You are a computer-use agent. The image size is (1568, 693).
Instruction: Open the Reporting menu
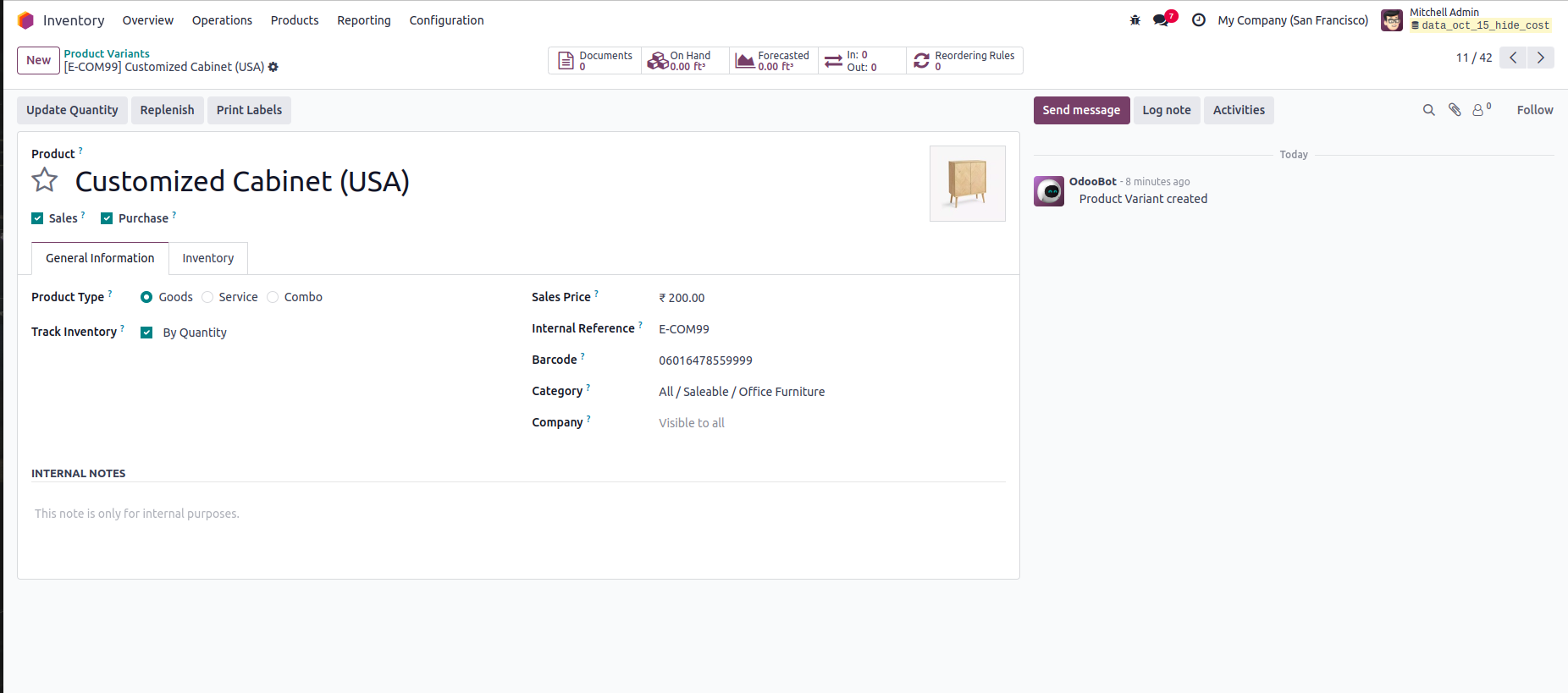pyautogui.click(x=363, y=20)
